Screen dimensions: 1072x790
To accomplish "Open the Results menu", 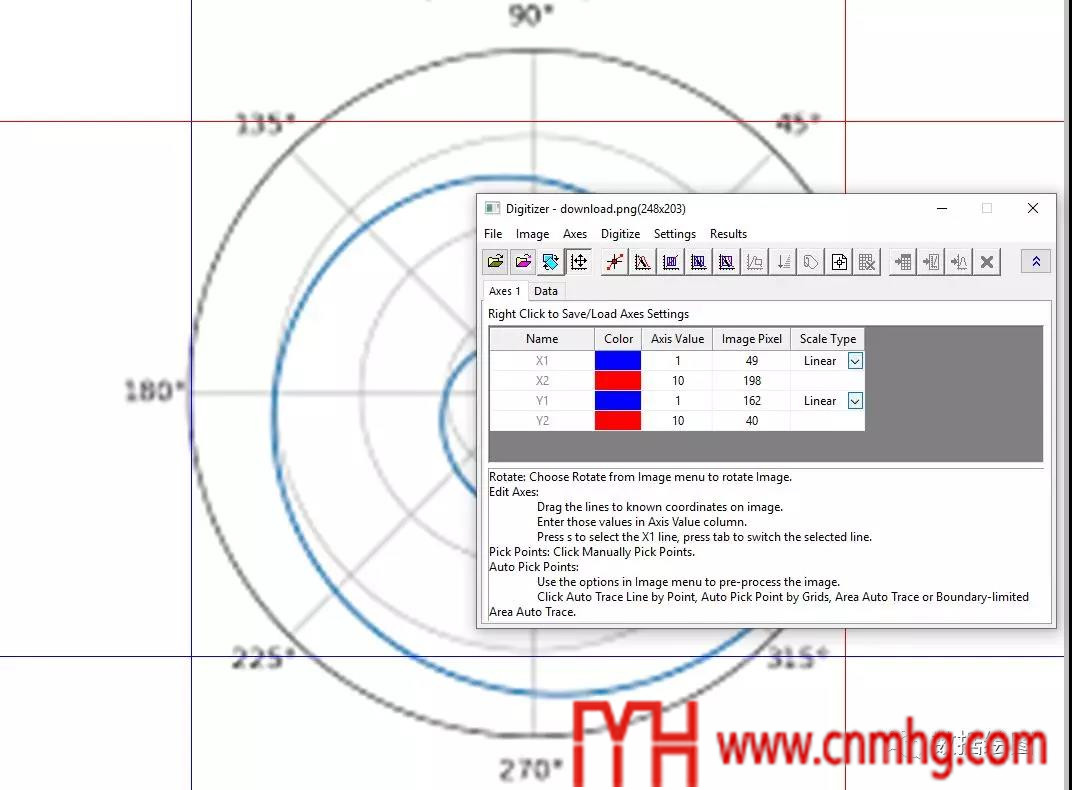I will pyautogui.click(x=728, y=234).
